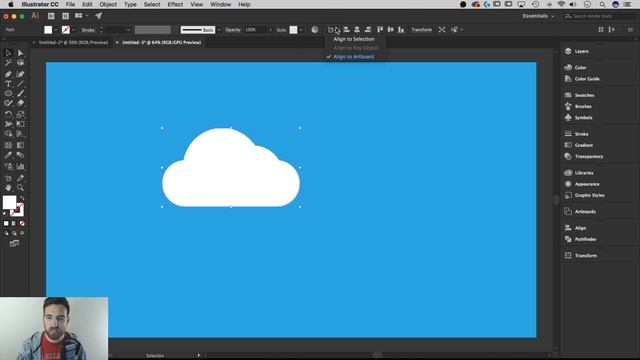Image resolution: width=640 pixels, height=360 pixels.
Task: Select the Eraser tool
Action: point(20,103)
